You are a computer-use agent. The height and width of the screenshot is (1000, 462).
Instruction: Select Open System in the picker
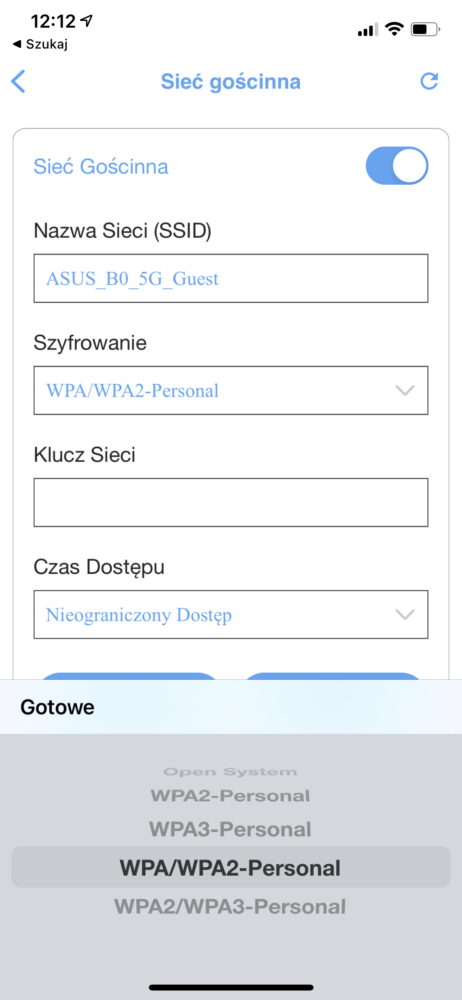pyautogui.click(x=230, y=772)
